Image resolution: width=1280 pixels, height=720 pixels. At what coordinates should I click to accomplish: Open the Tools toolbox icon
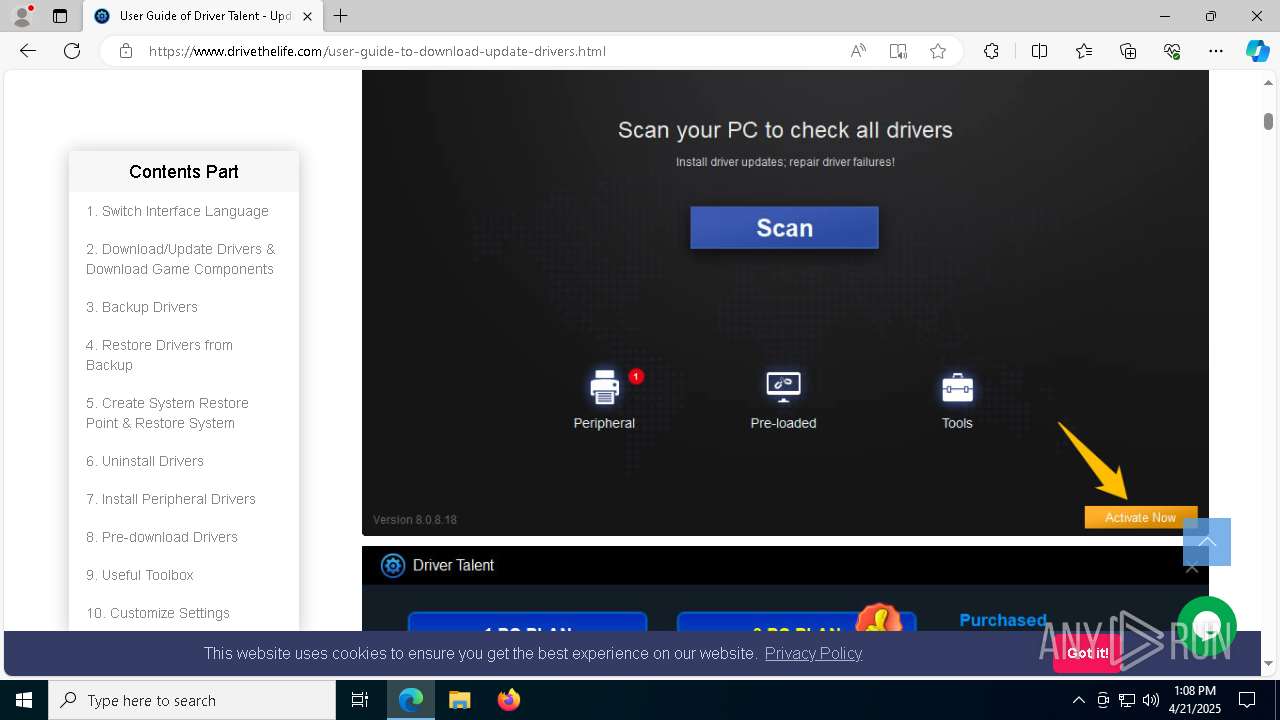[957, 388]
